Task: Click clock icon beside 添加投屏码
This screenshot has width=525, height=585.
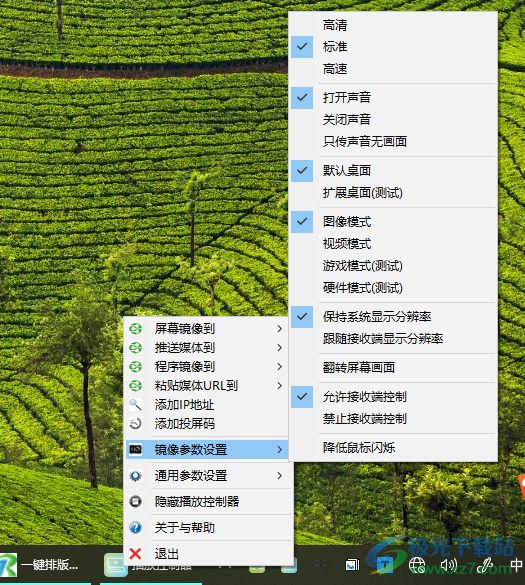Action: coord(135,423)
